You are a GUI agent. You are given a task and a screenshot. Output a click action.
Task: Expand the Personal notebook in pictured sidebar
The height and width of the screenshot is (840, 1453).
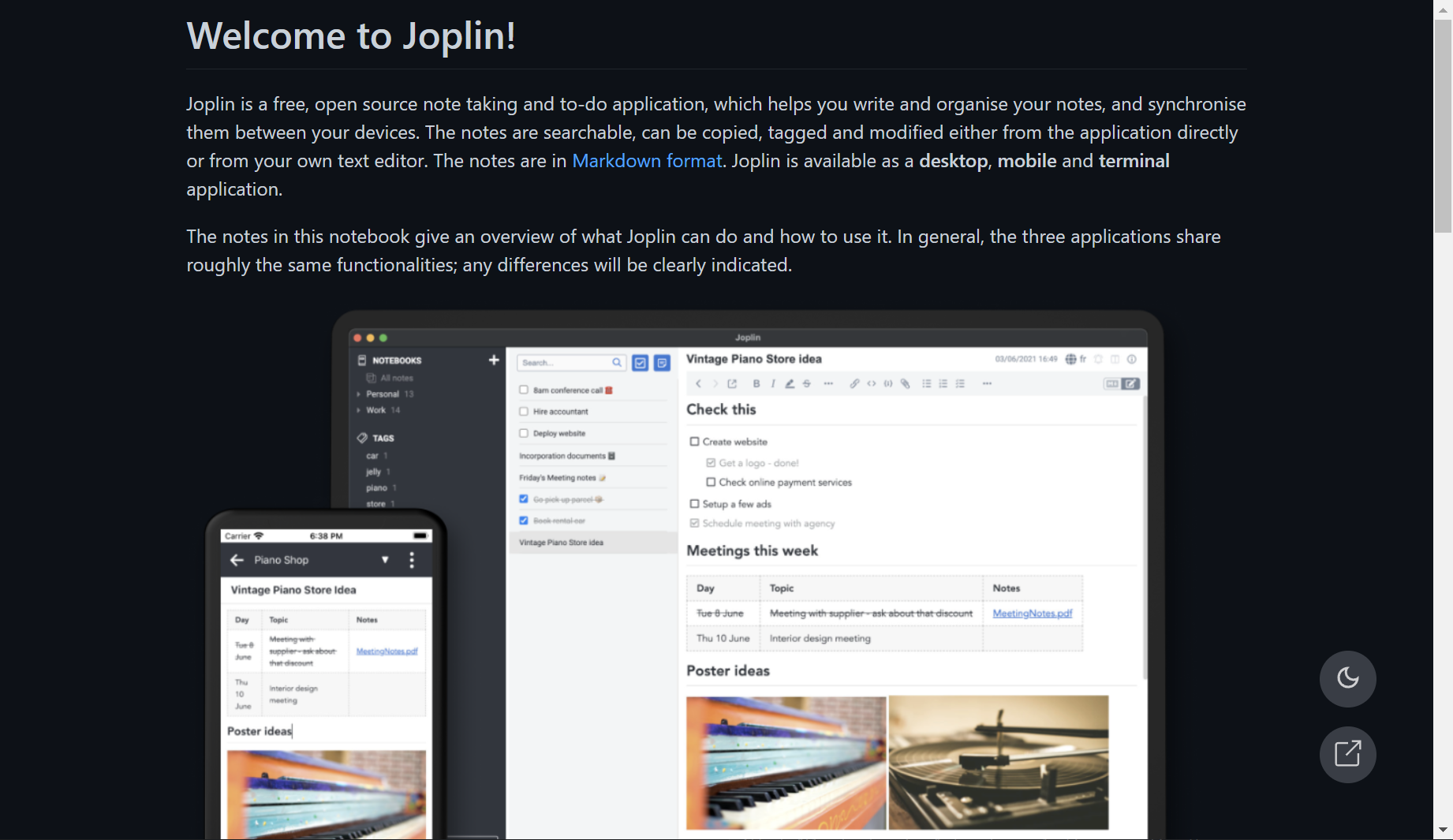pos(359,394)
